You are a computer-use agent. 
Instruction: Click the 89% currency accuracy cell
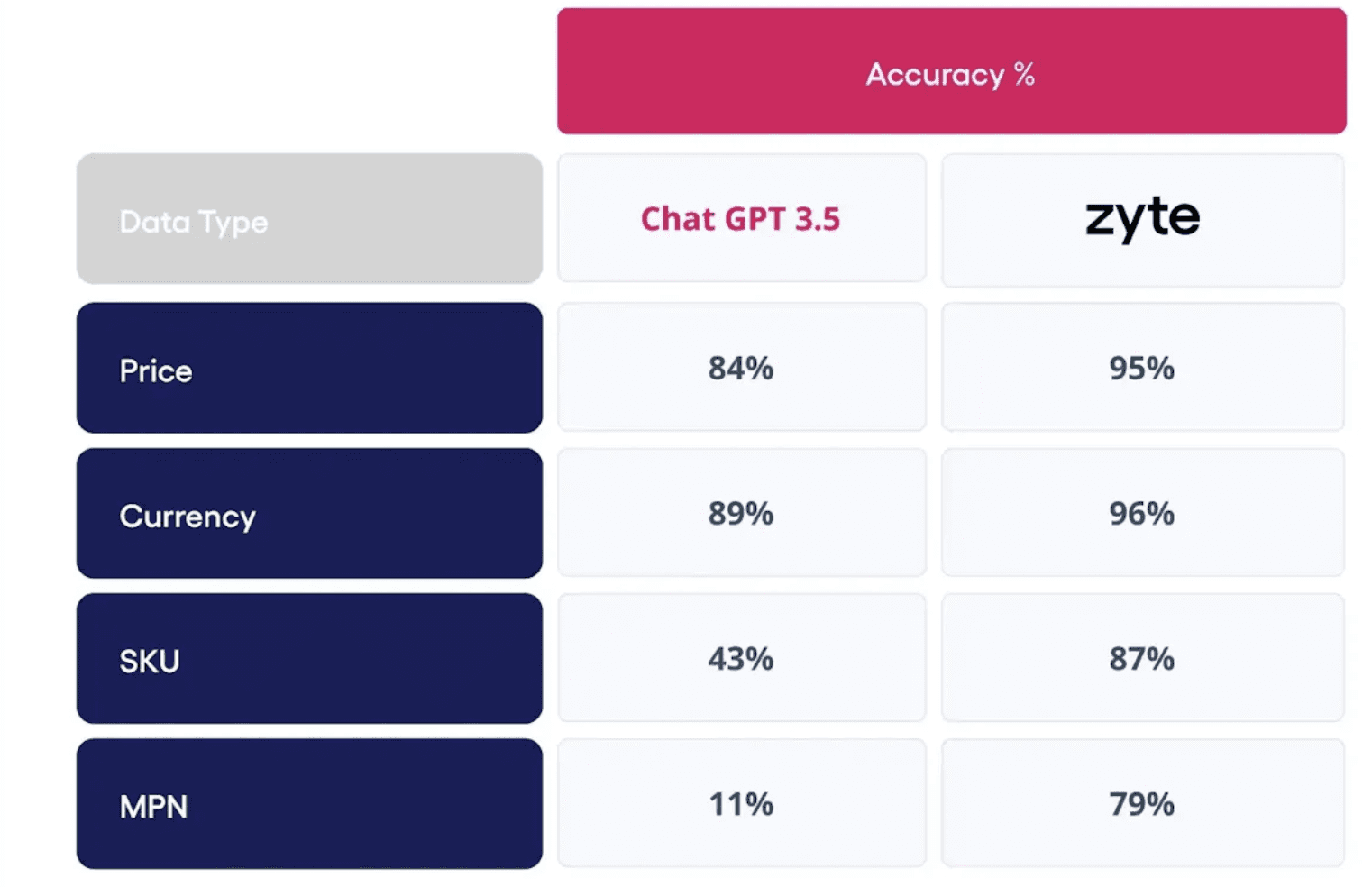point(740,513)
